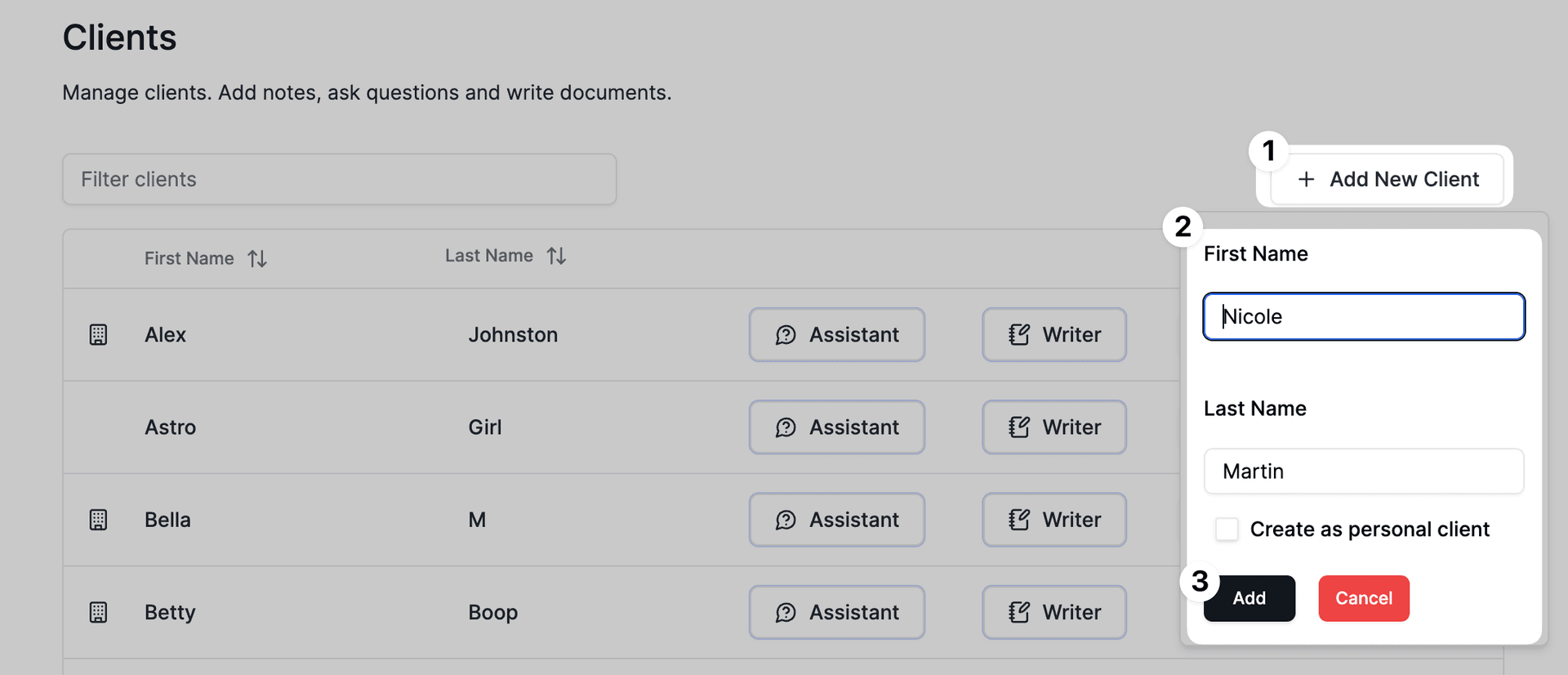
Task: Click the building icon beside Bella
Action: tap(98, 520)
